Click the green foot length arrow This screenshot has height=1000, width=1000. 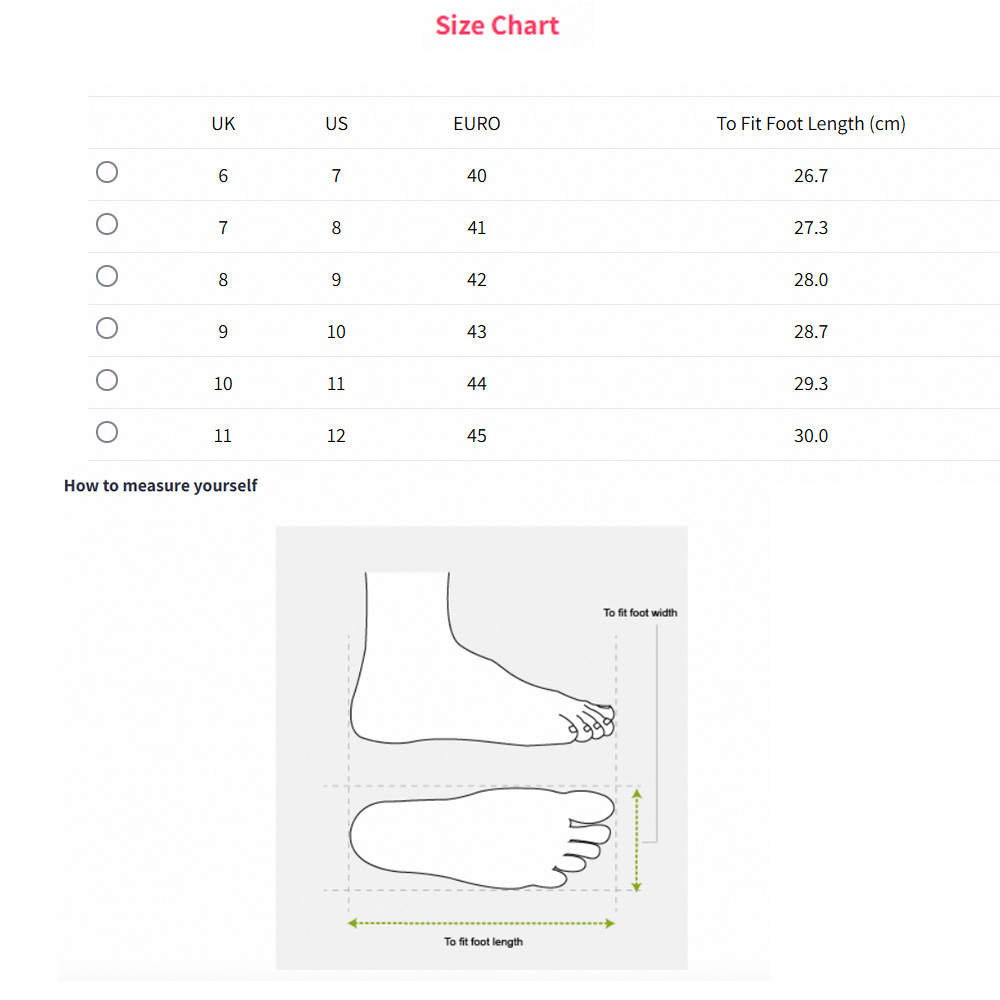[481, 923]
